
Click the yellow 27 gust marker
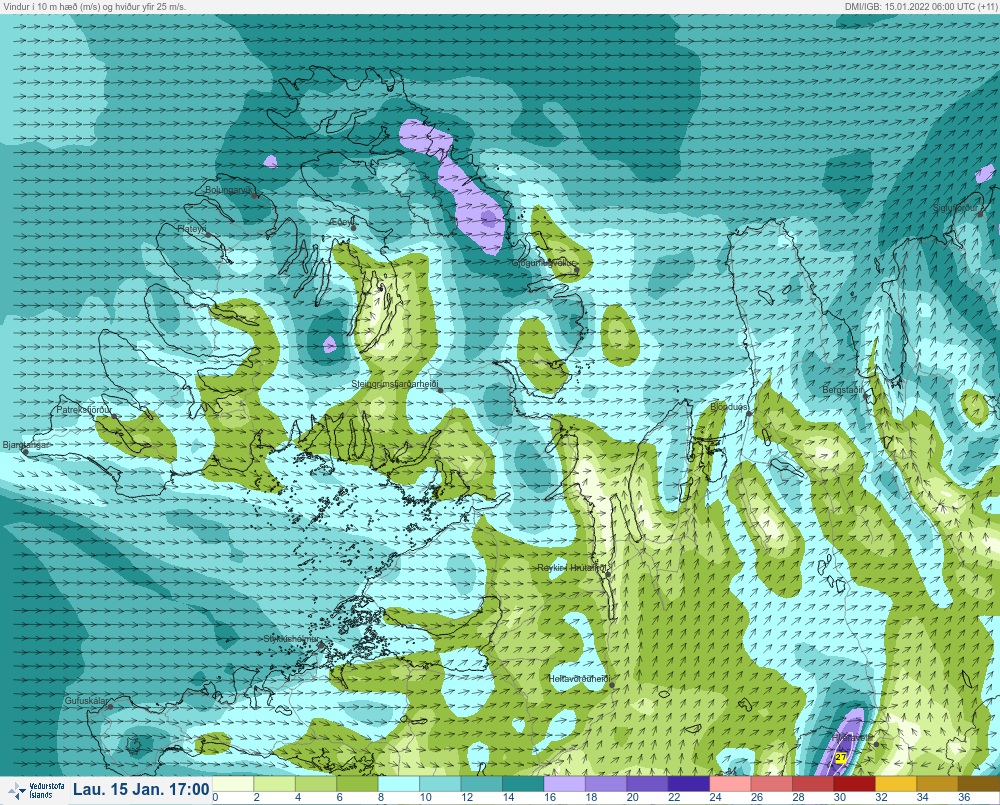click(841, 757)
